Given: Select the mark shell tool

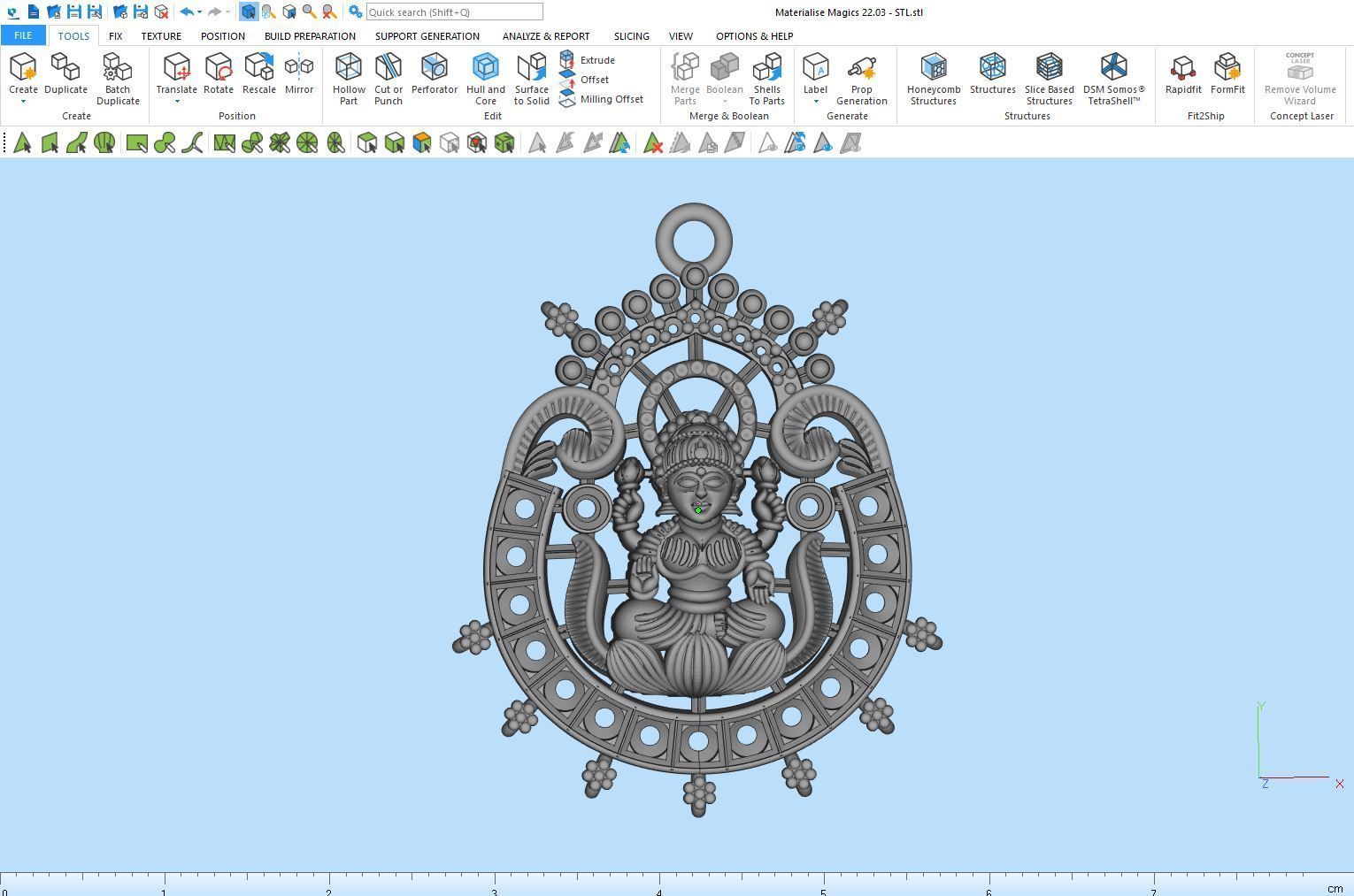Looking at the screenshot, I should [x=104, y=143].
